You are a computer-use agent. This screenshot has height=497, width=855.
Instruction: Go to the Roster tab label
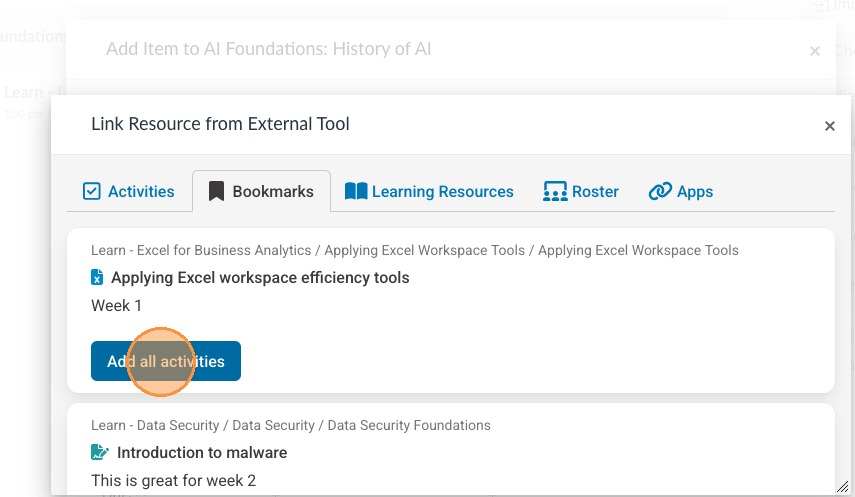595,191
